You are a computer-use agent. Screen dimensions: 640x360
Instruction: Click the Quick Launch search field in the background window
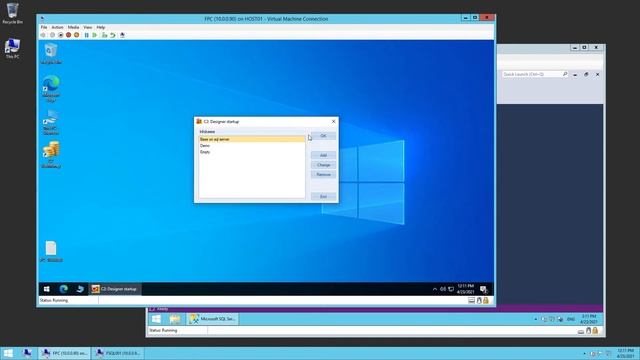[x=532, y=74]
